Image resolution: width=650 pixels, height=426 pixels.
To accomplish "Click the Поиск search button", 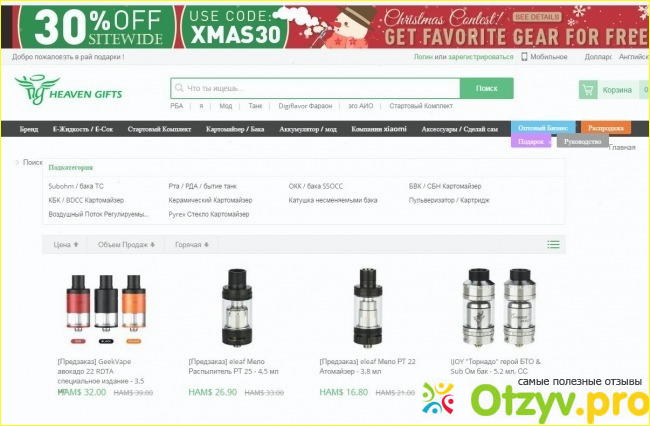I will tap(487, 88).
